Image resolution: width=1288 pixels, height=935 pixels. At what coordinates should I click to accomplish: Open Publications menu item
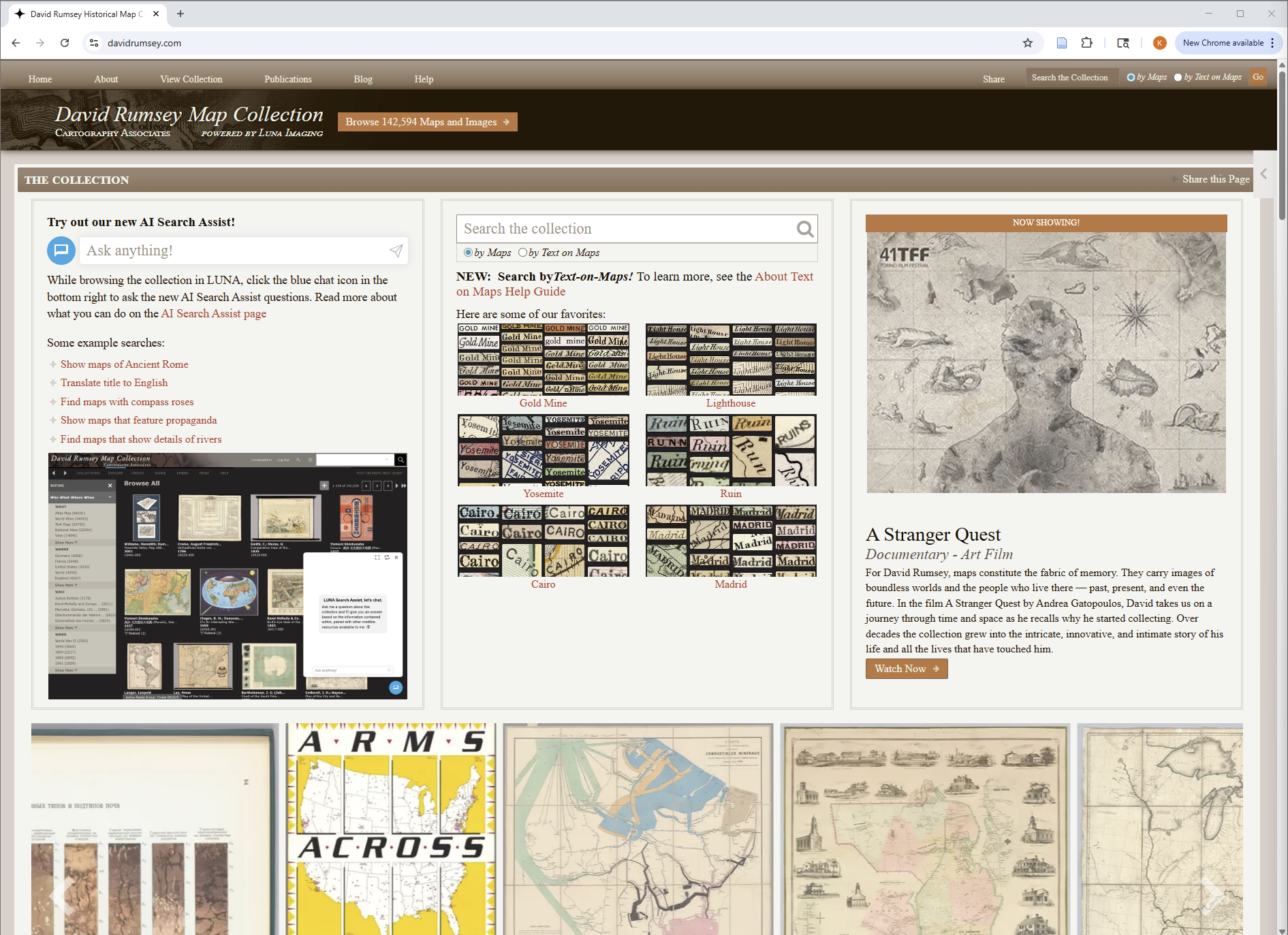[288, 79]
